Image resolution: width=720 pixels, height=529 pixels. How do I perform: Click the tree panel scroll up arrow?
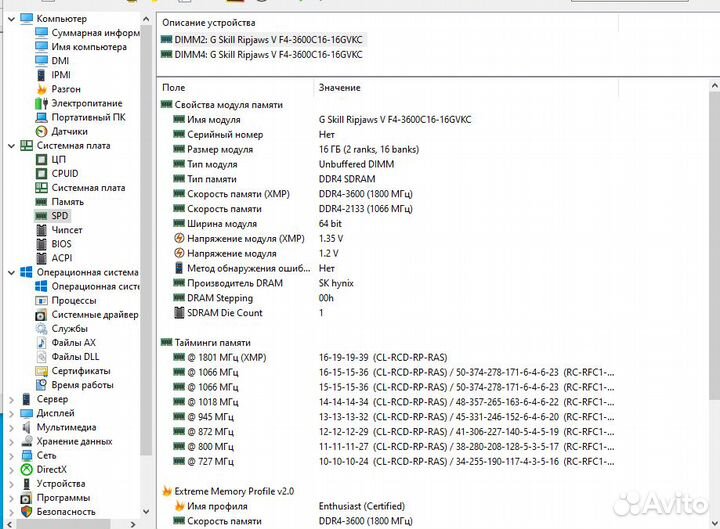(x=146, y=19)
